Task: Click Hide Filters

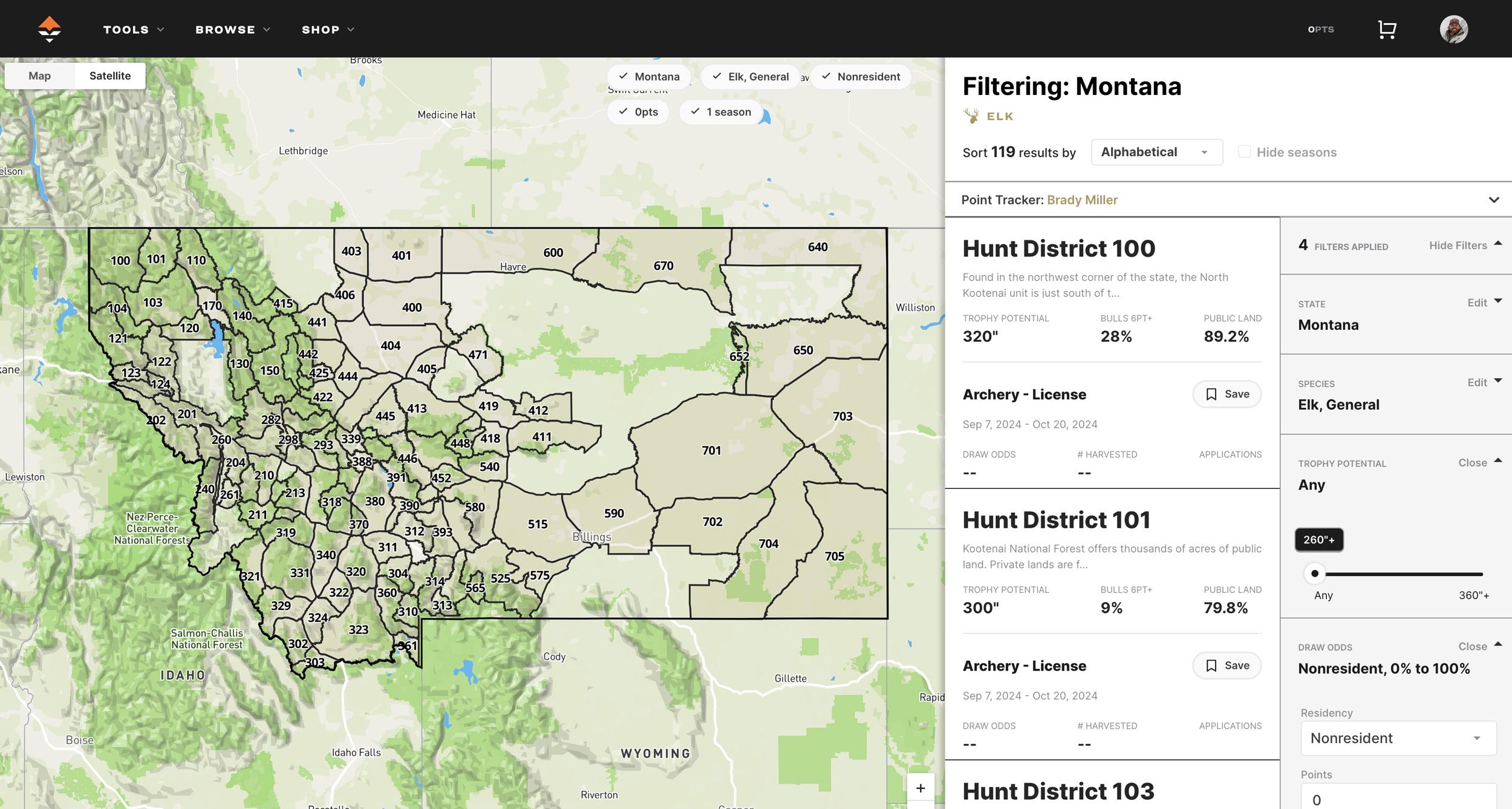Action: click(1458, 246)
